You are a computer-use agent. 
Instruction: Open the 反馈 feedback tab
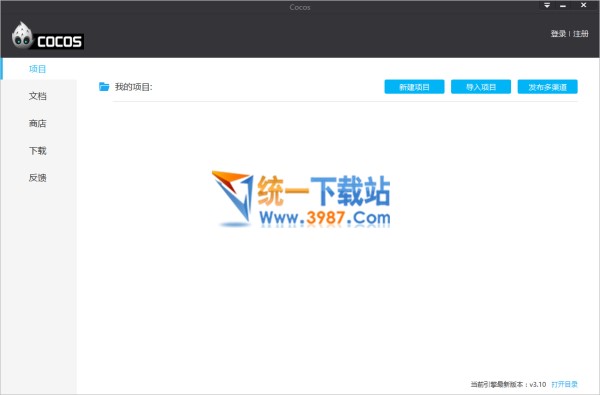tap(38, 178)
